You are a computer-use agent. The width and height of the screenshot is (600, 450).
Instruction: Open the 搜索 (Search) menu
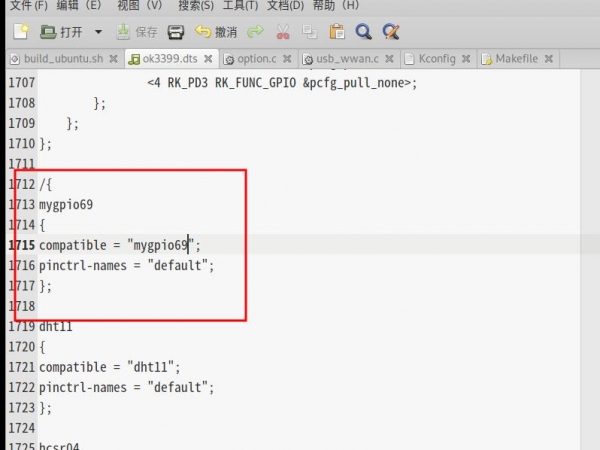(x=196, y=6)
